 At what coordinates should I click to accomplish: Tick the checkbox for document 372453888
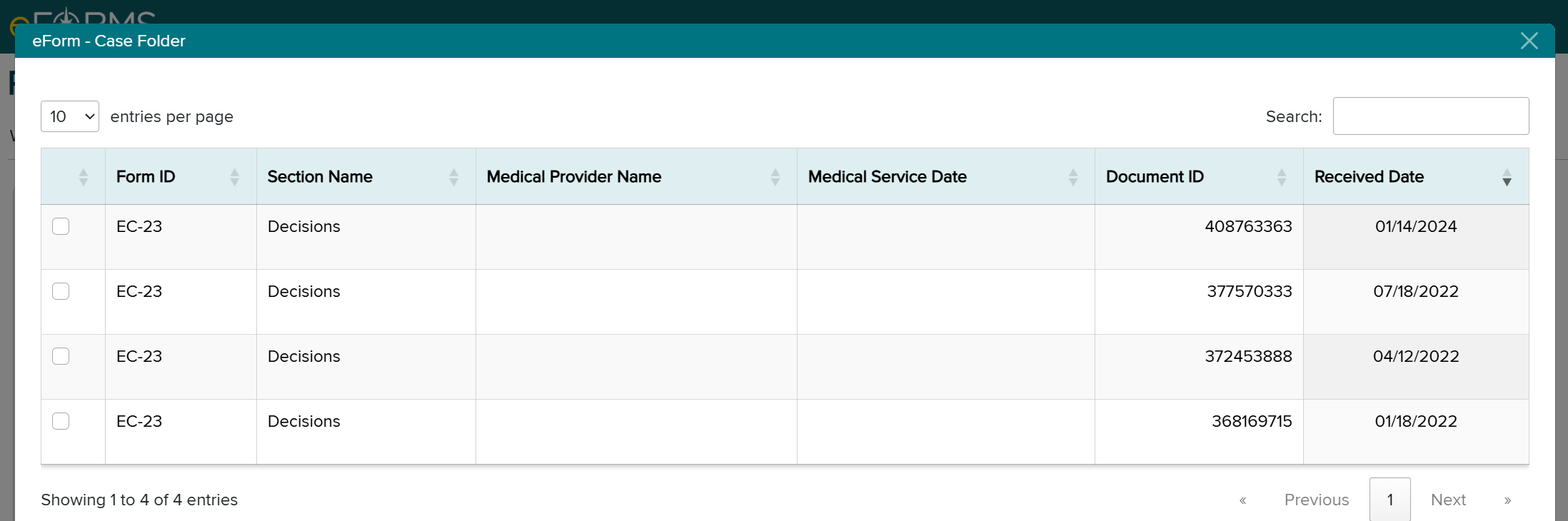point(61,356)
